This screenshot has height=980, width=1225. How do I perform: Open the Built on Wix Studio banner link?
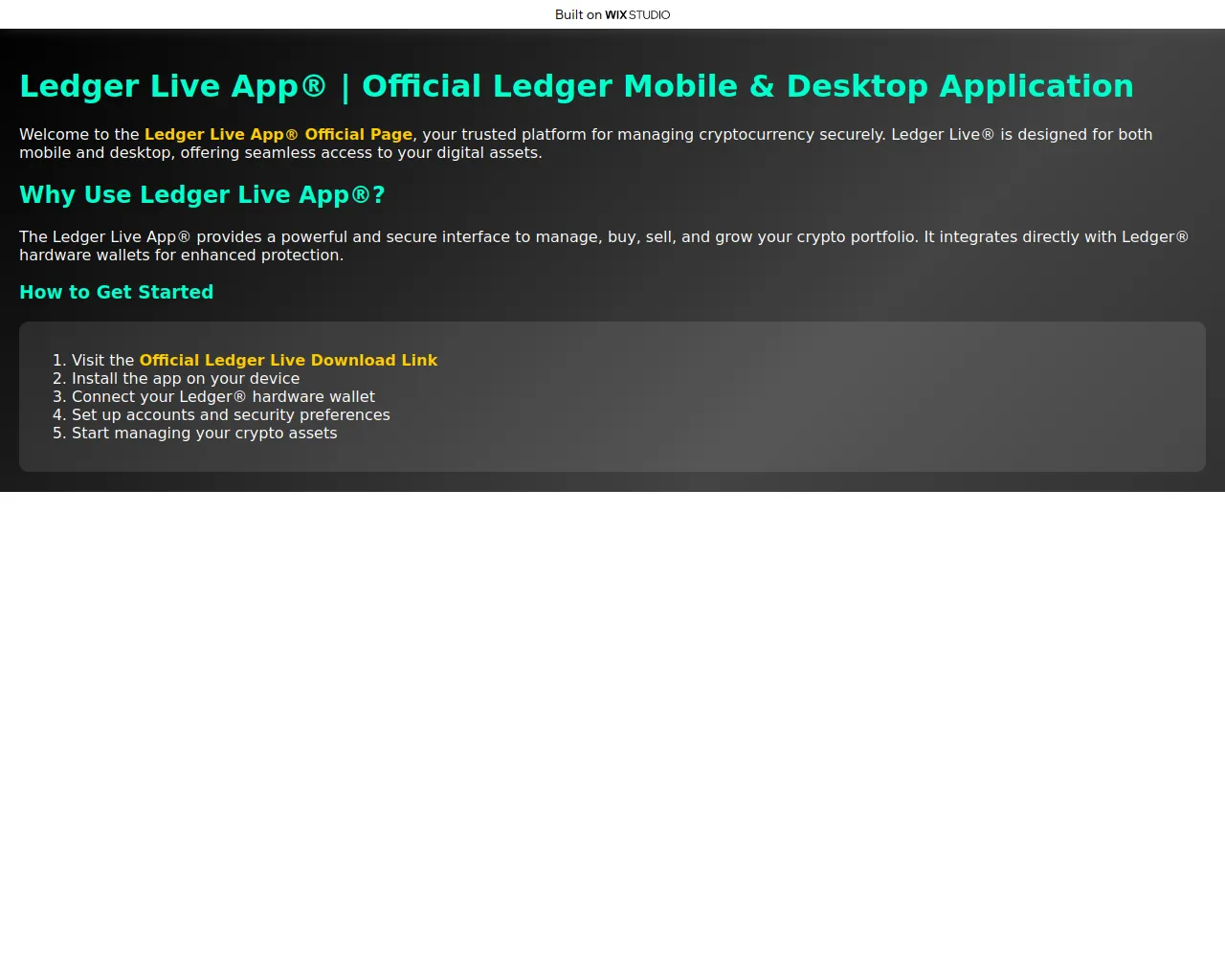click(x=612, y=14)
